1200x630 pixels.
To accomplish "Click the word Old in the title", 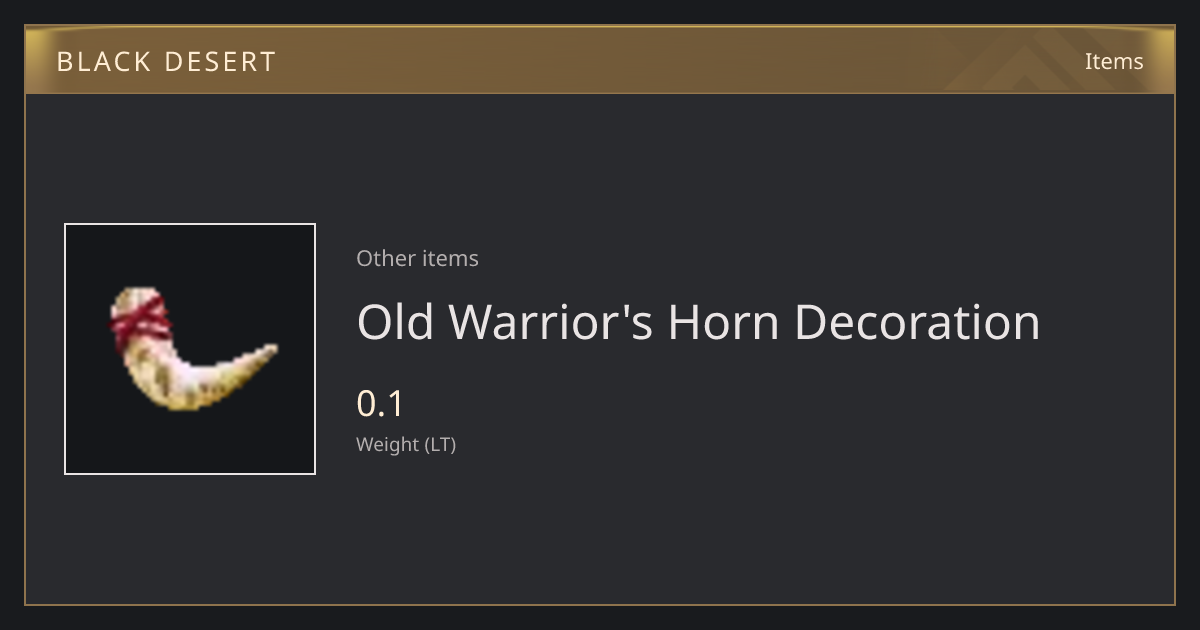I will [395, 322].
